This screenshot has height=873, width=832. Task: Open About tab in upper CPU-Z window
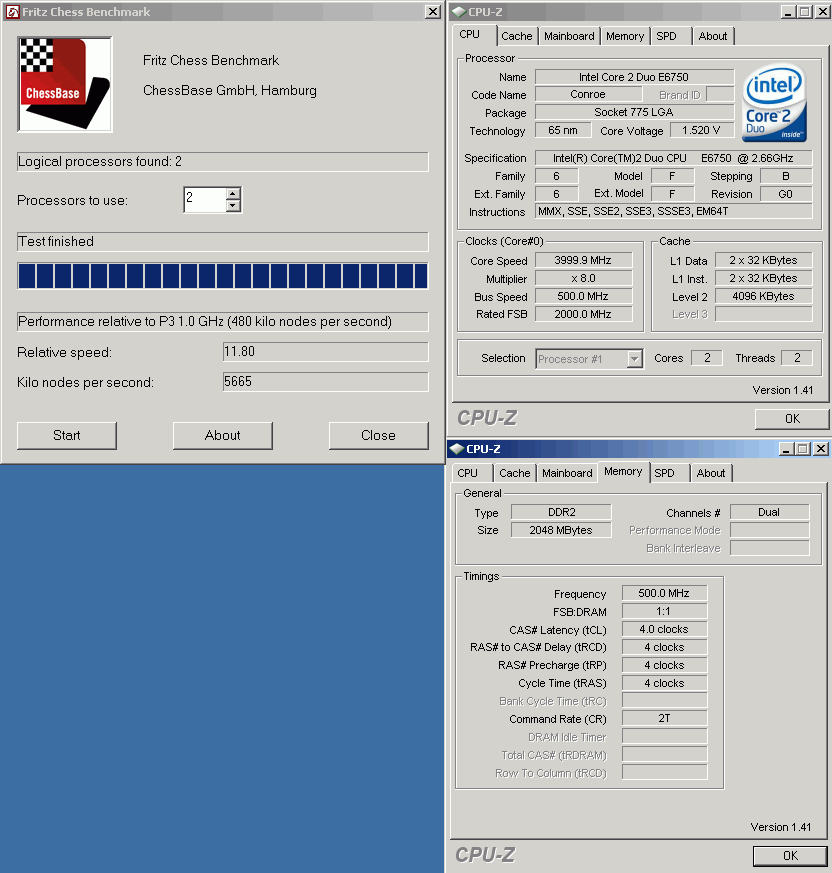click(713, 36)
